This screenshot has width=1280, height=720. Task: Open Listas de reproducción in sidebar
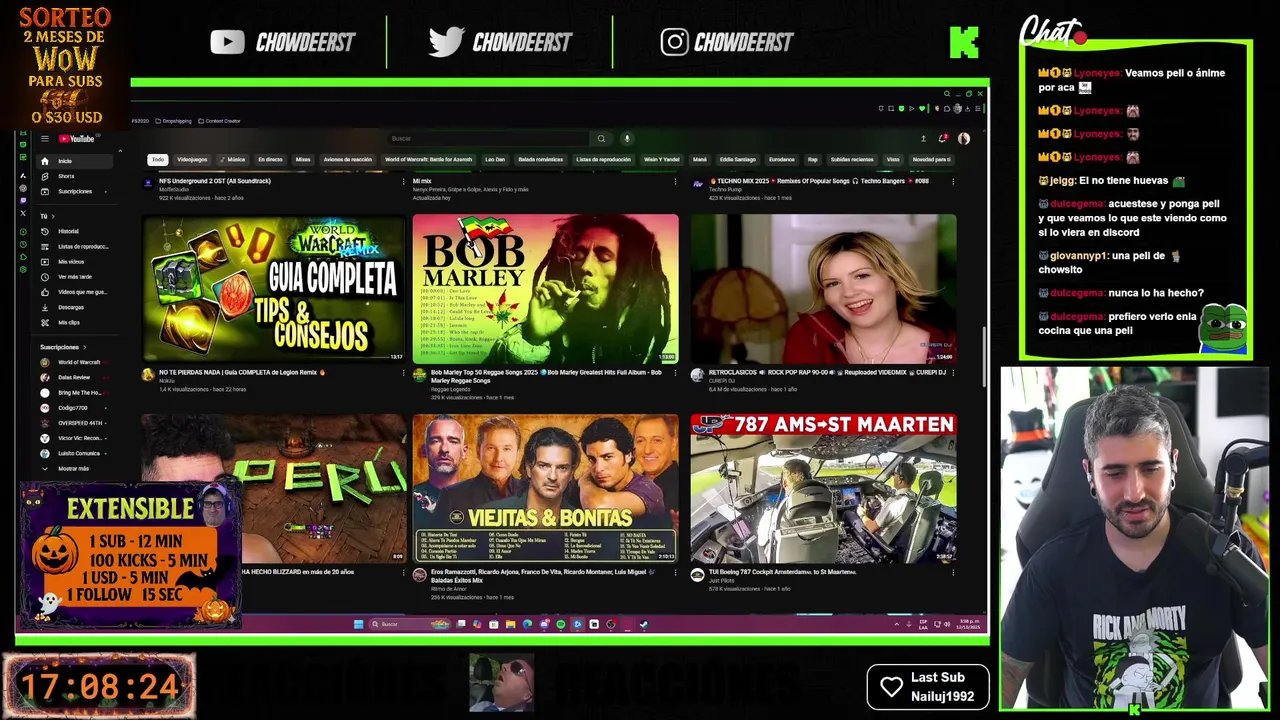(x=74, y=246)
